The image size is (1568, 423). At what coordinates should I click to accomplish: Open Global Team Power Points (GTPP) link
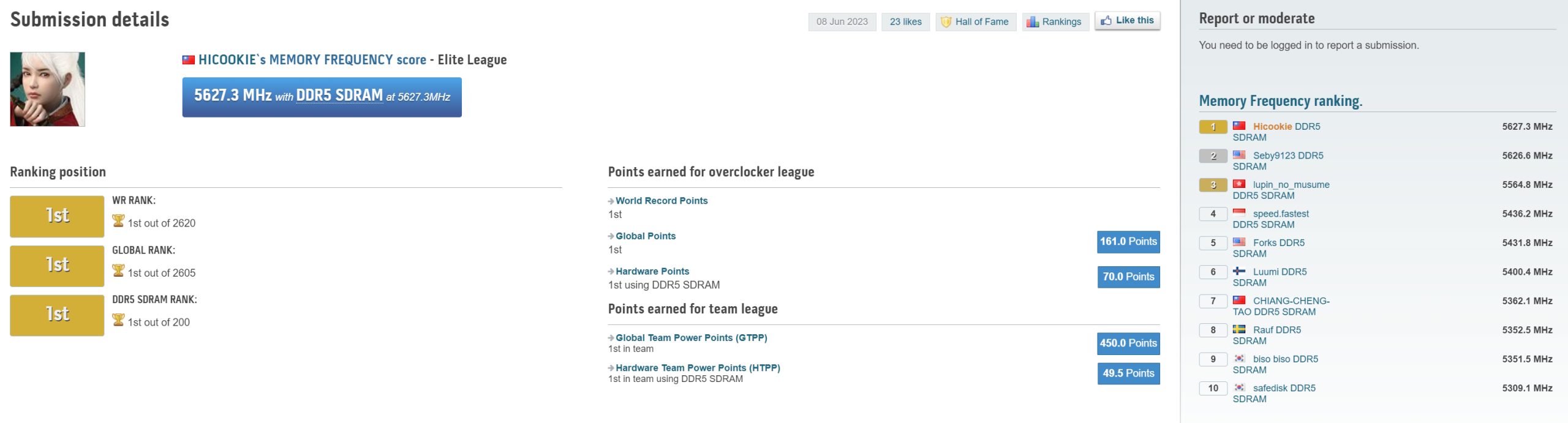coord(691,338)
